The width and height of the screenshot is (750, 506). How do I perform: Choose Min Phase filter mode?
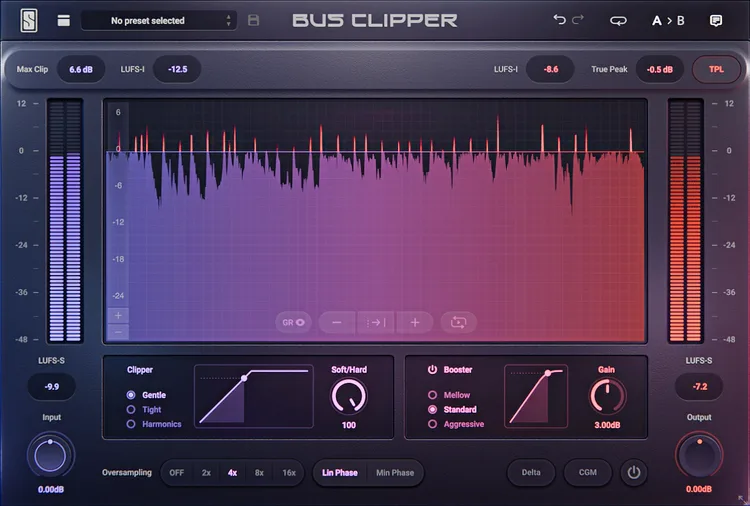pyautogui.click(x=395, y=473)
